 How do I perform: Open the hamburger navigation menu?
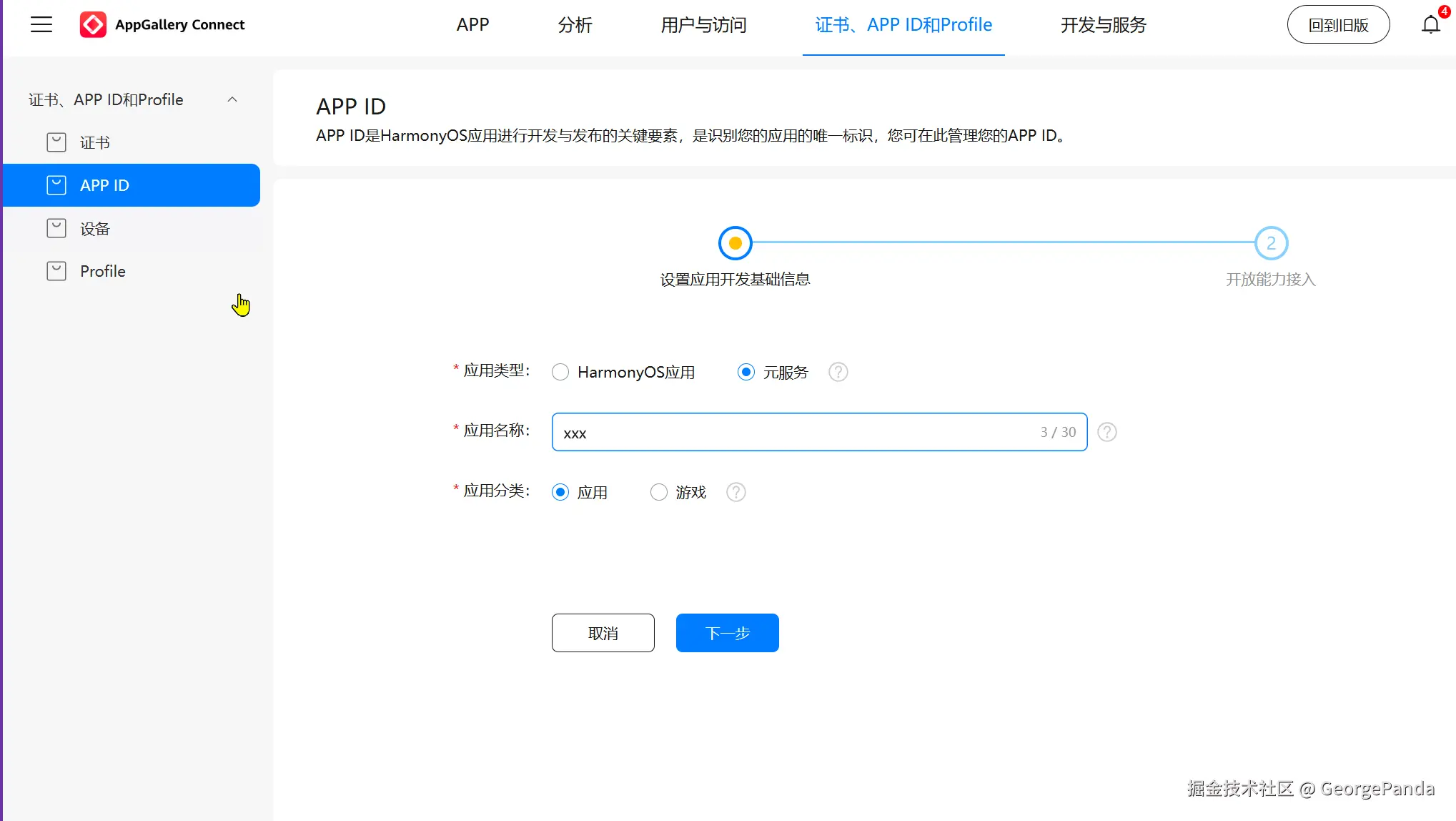click(41, 24)
